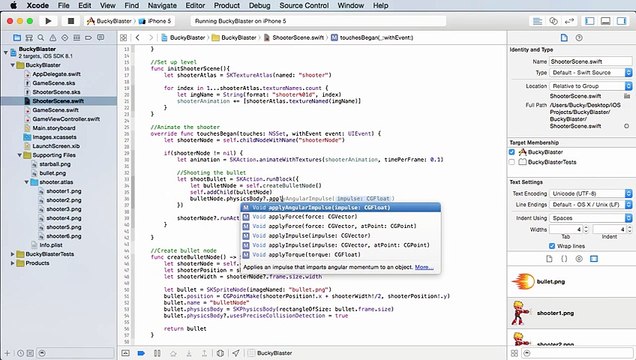
Task: Adjust Tab width stepper
Action: [585, 229]
